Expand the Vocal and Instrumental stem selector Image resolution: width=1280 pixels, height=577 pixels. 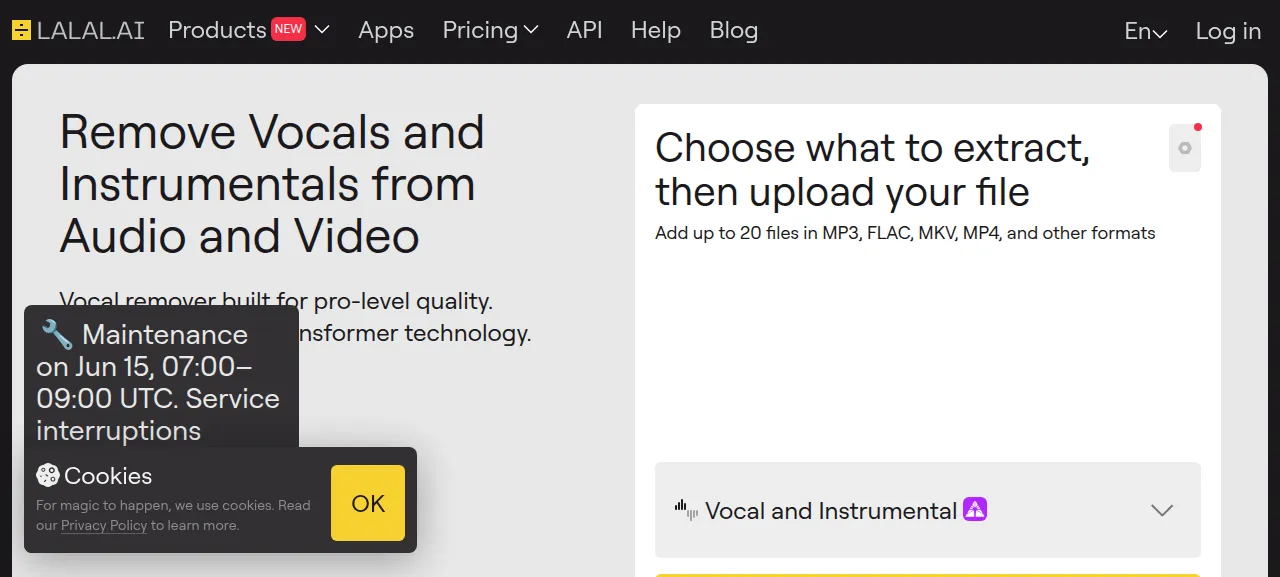coord(928,510)
